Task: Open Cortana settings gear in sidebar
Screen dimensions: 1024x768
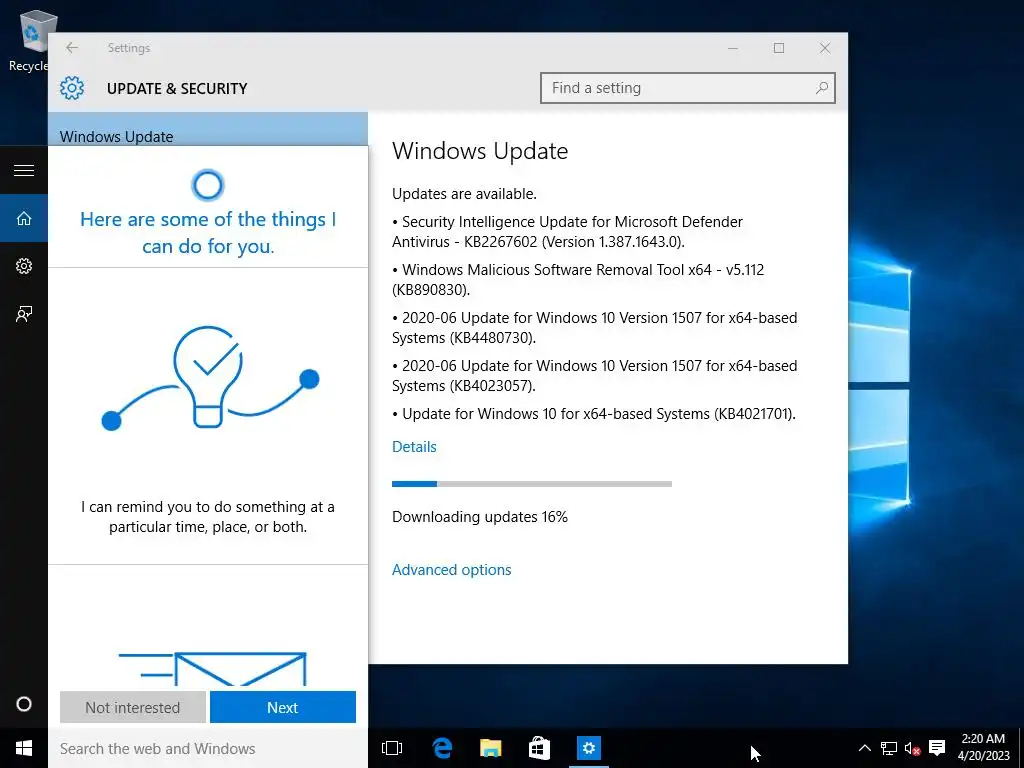Action: click(x=24, y=266)
